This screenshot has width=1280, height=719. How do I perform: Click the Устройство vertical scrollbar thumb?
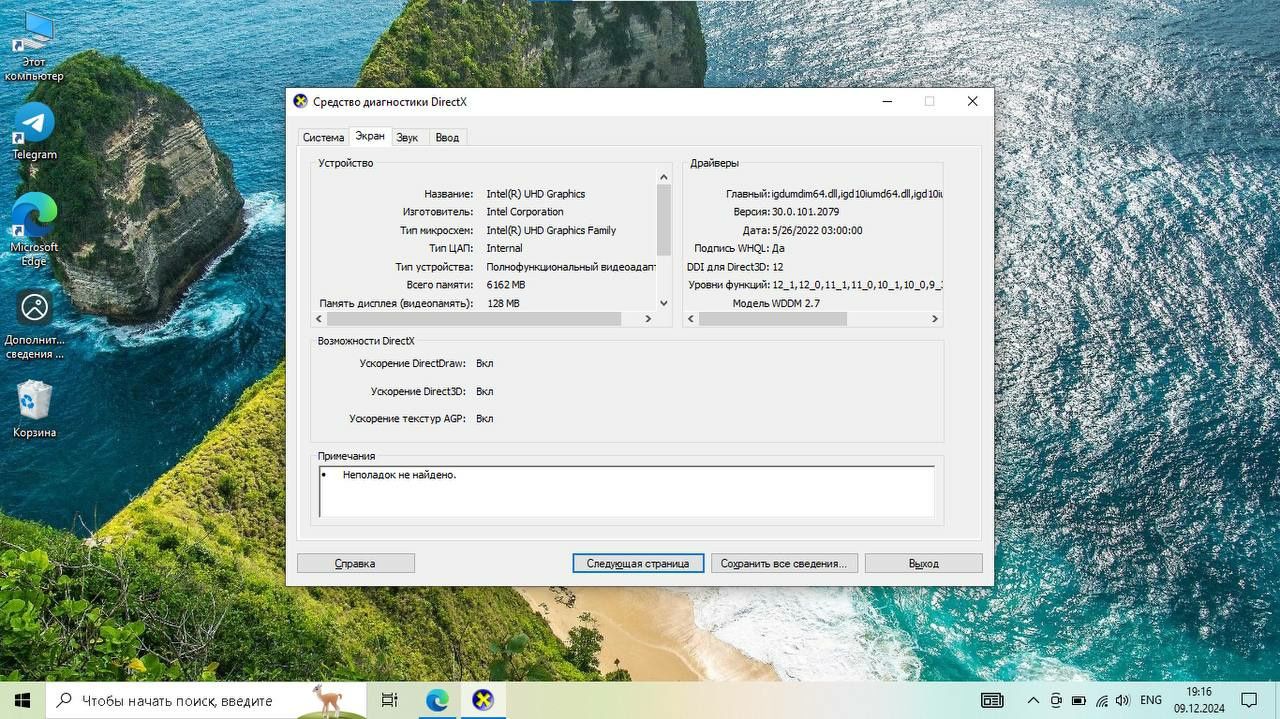click(x=664, y=220)
